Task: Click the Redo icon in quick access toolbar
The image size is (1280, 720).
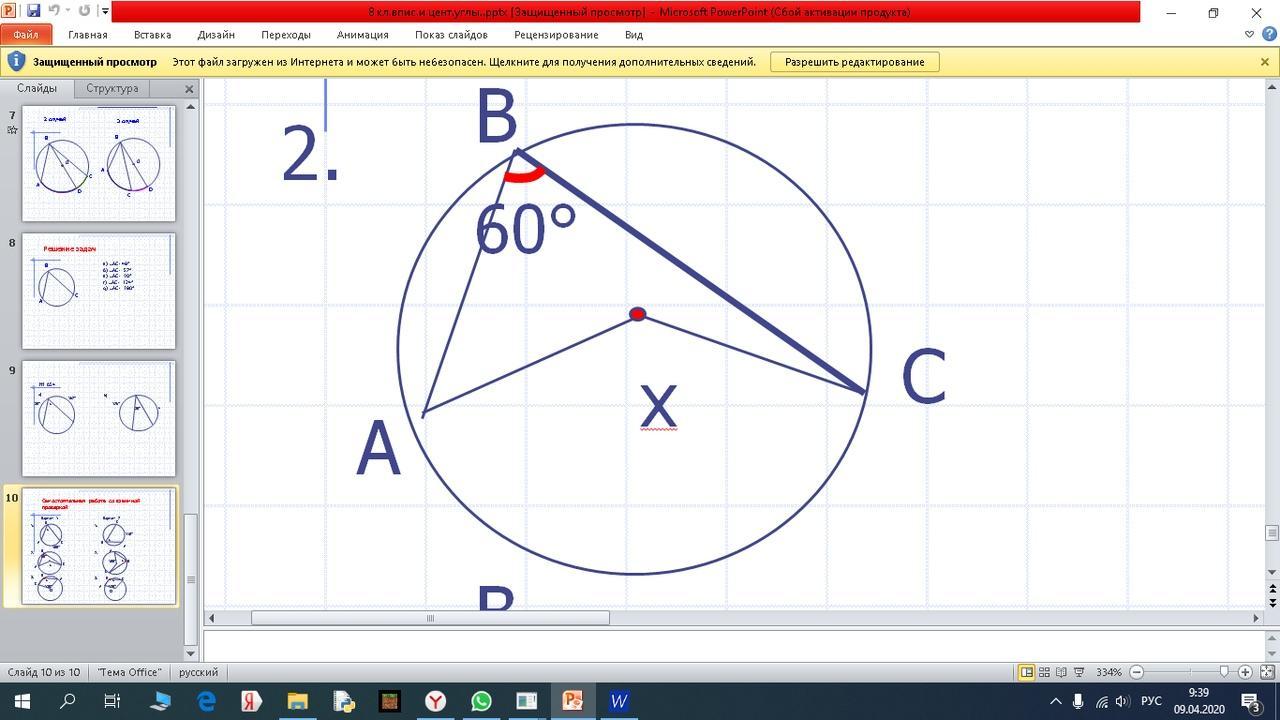Action: [83, 11]
